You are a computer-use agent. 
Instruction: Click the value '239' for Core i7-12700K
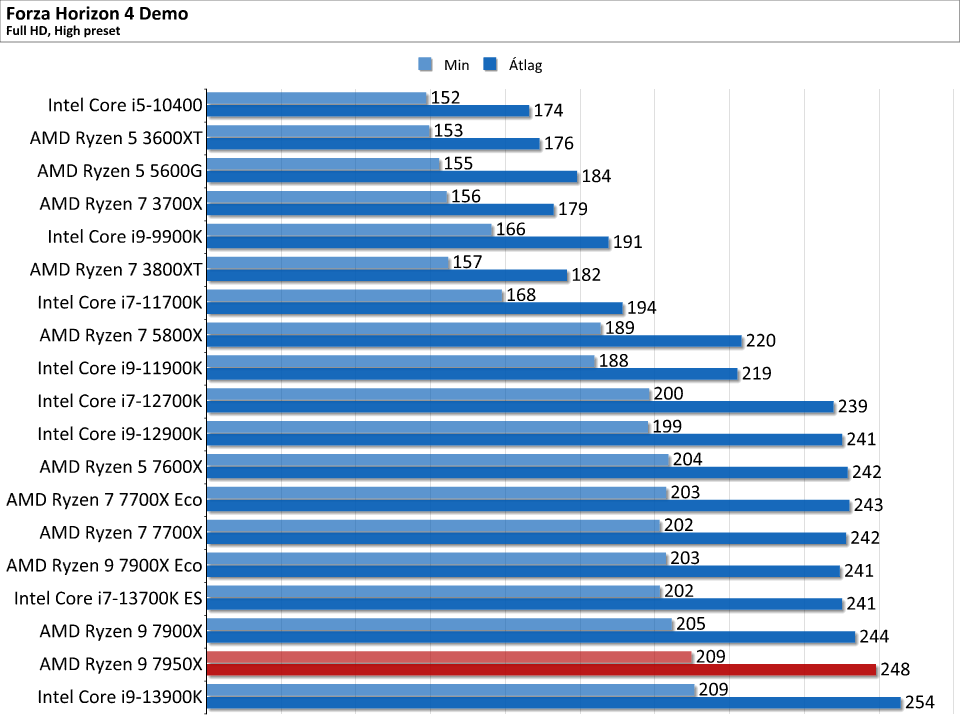[853, 407]
